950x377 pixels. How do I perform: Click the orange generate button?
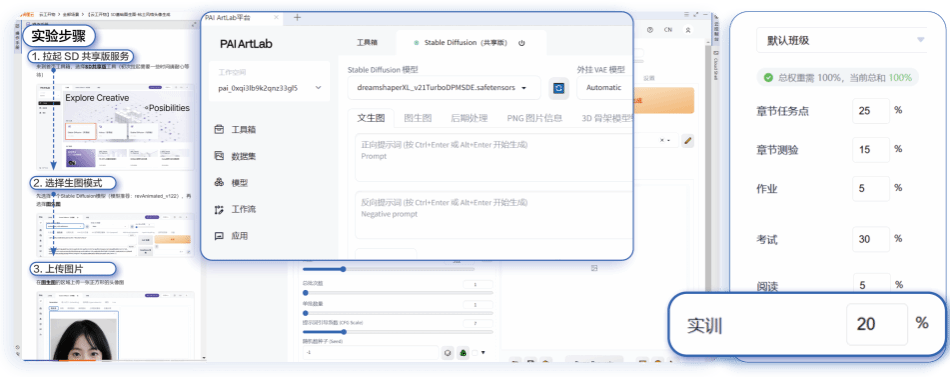pos(663,101)
